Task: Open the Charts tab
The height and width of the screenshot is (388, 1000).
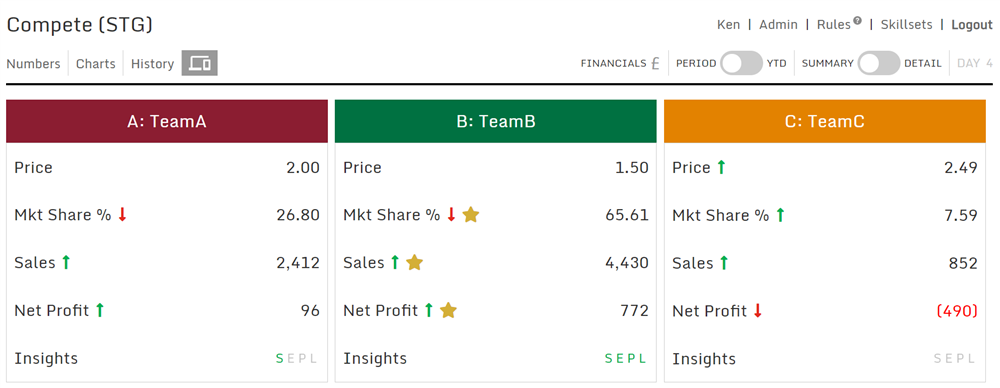Action: click(96, 64)
